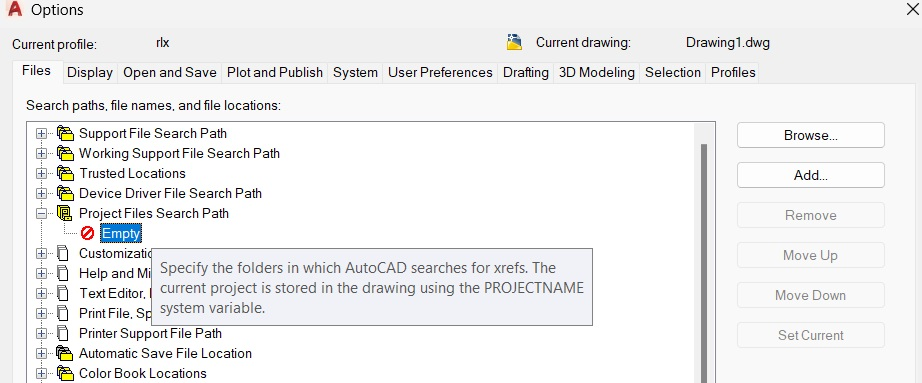Expand the Working Support File Search Path node

(x=41, y=154)
